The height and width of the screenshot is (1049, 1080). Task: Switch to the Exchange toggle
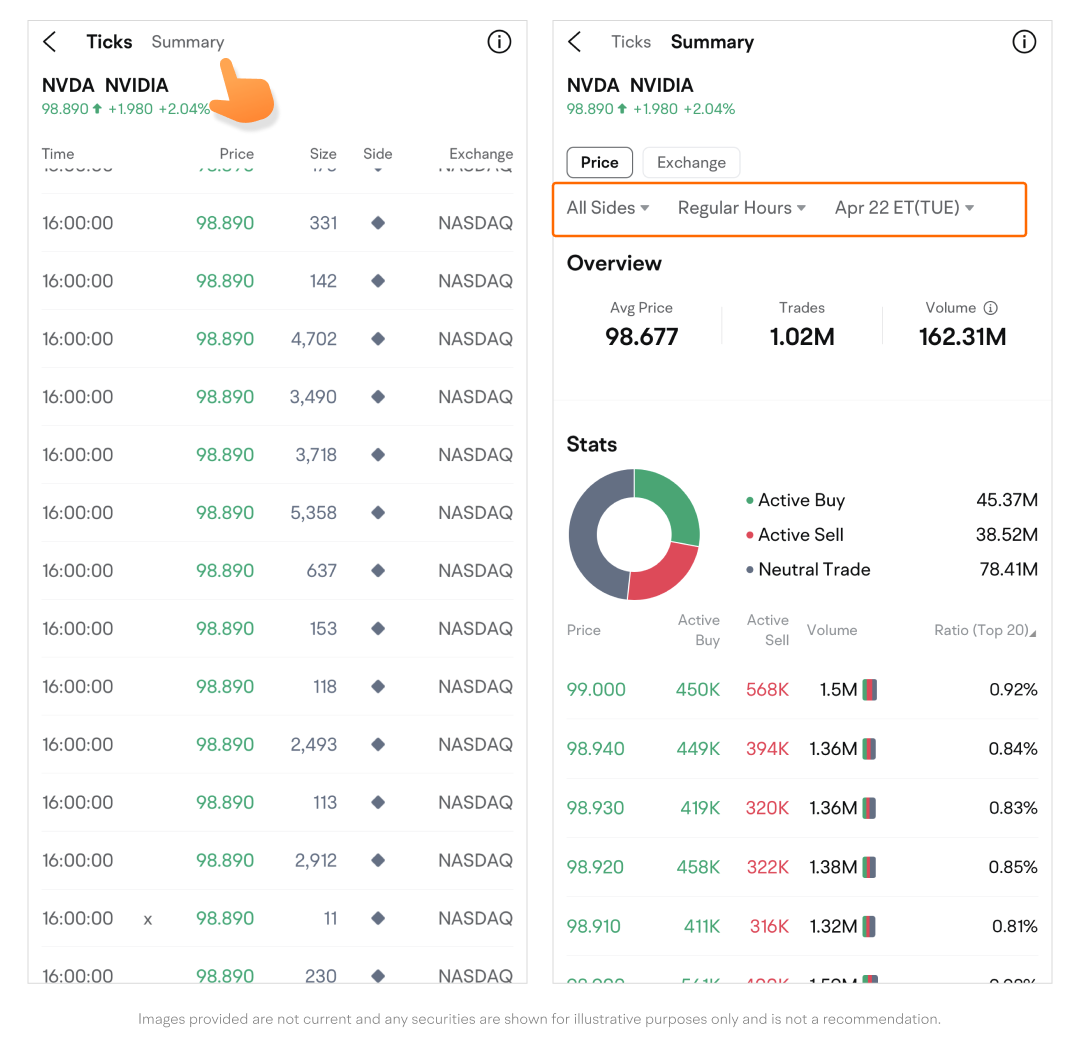coord(691,162)
